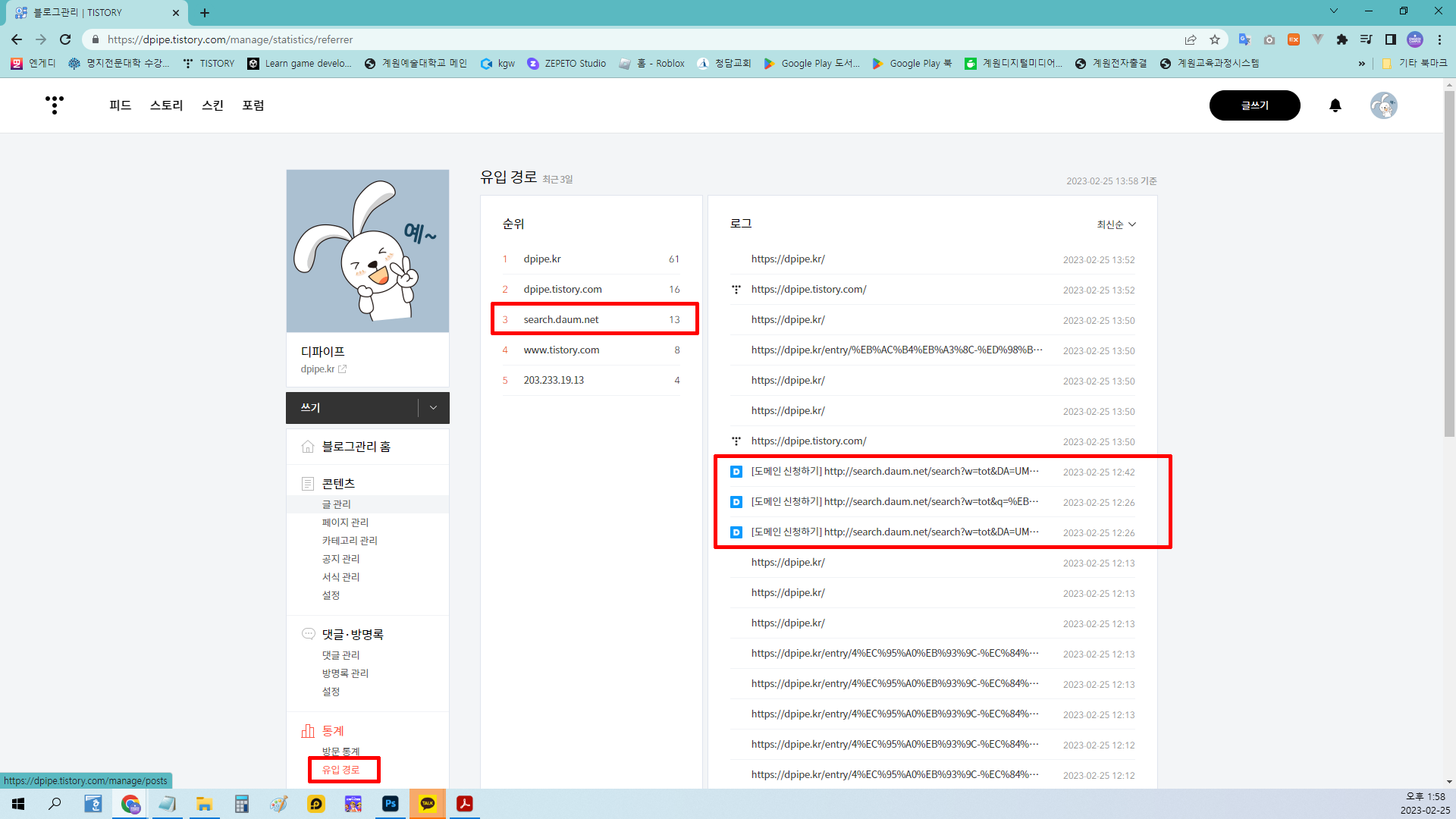Click the rabbit blog profile image
The image size is (1456, 819).
pos(368,251)
